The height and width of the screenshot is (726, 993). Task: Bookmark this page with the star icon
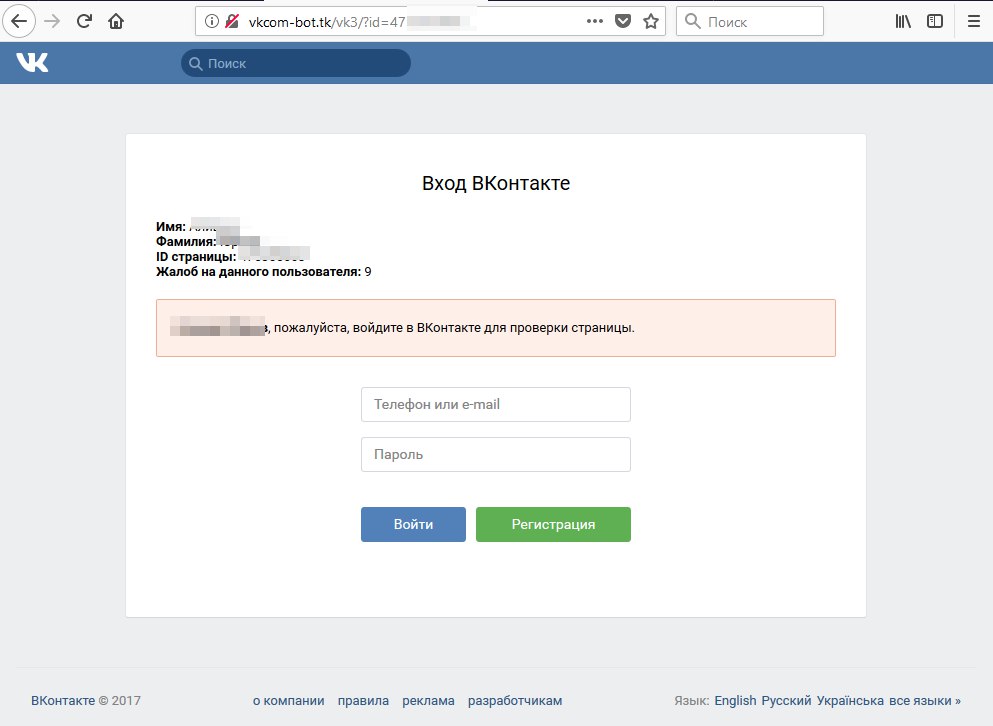point(651,21)
